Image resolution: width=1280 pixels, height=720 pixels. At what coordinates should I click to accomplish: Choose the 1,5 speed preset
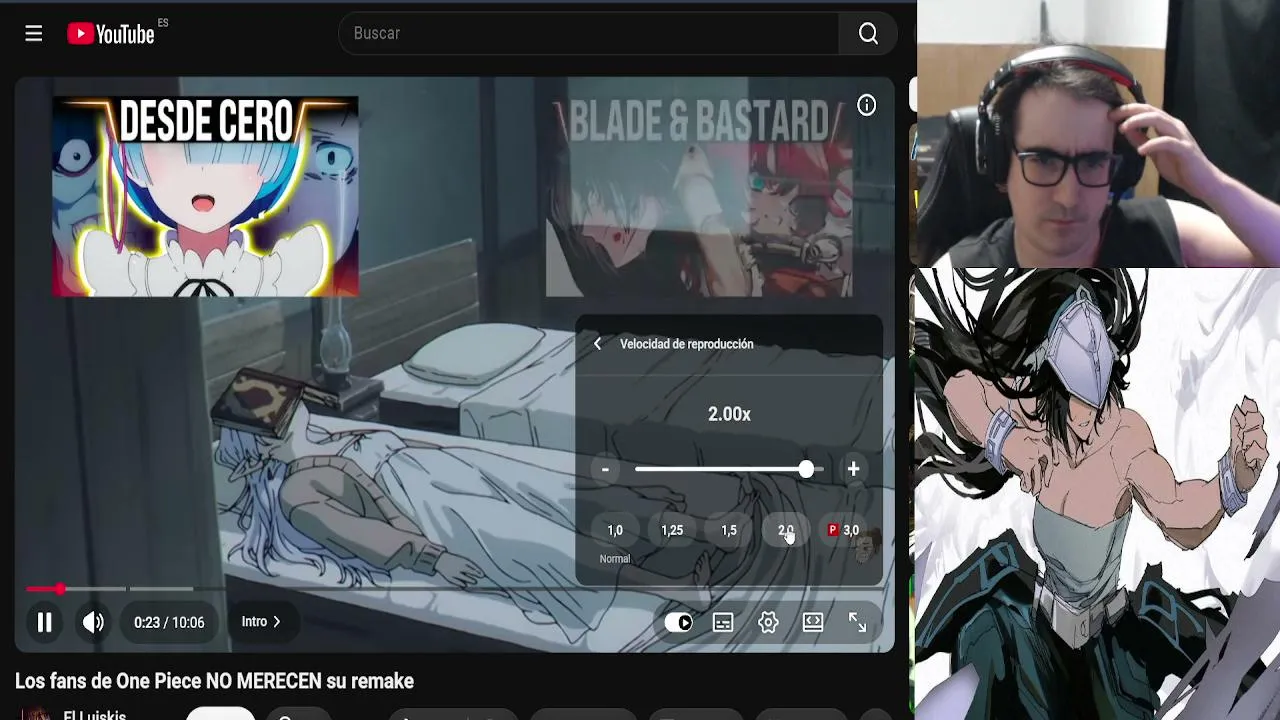pyautogui.click(x=729, y=531)
